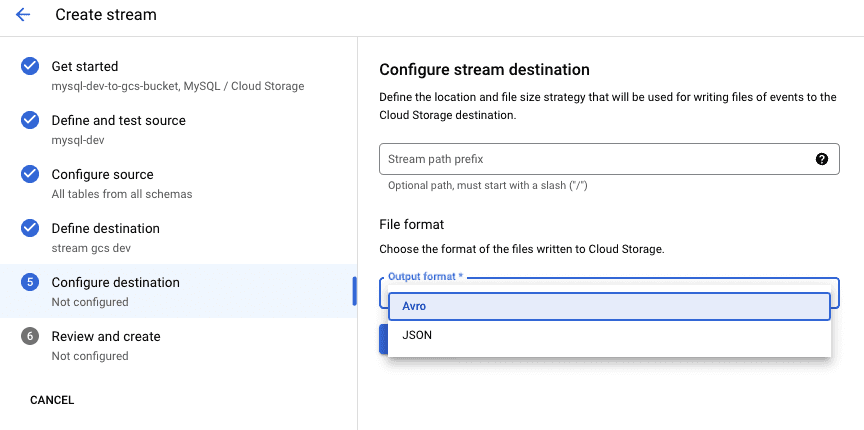Image resolution: width=864 pixels, height=430 pixels.
Task: Open the stream path prefix help icon
Action: coord(822,159)
